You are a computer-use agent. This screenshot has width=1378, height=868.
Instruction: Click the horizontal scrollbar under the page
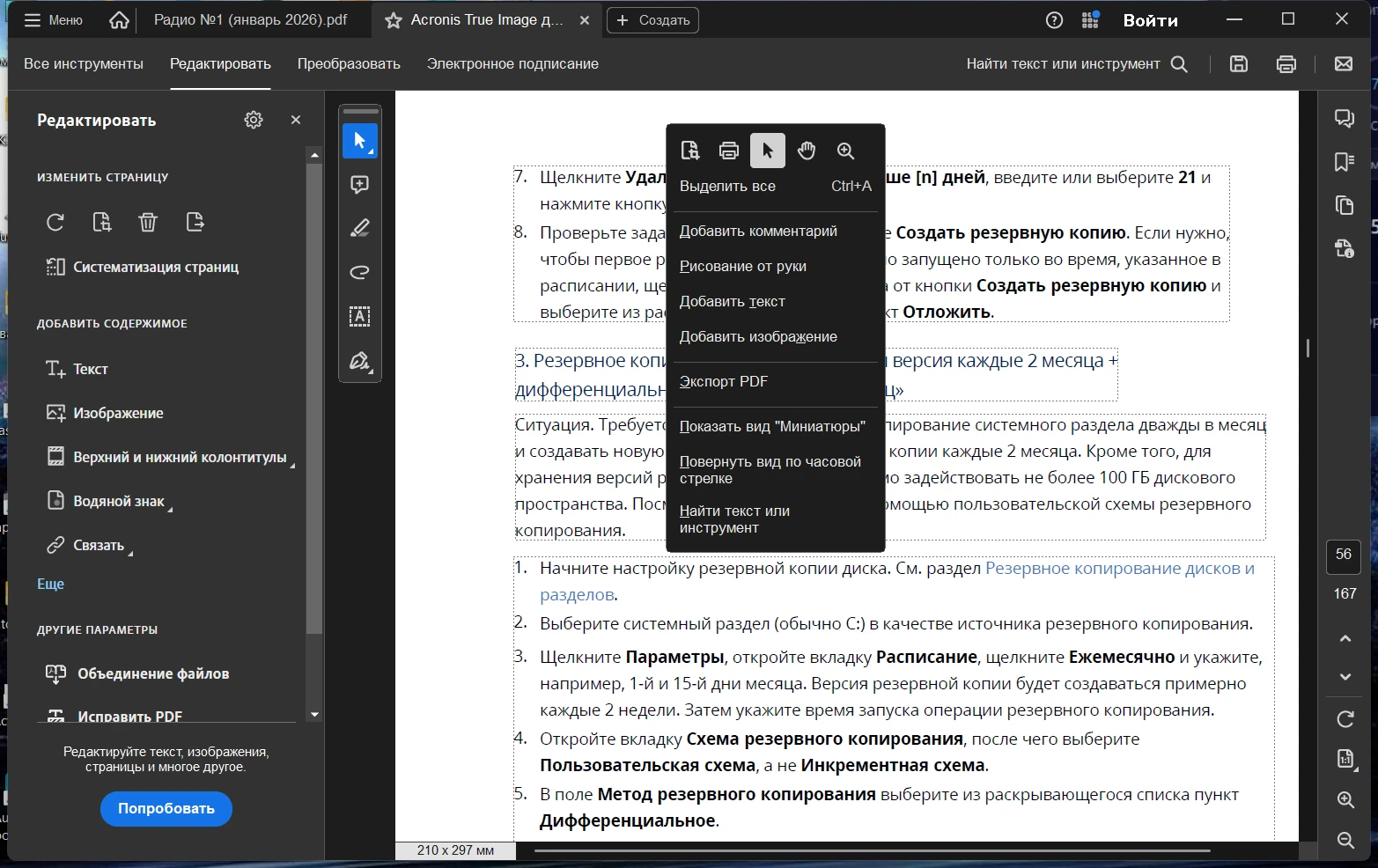tap(872, 850)
